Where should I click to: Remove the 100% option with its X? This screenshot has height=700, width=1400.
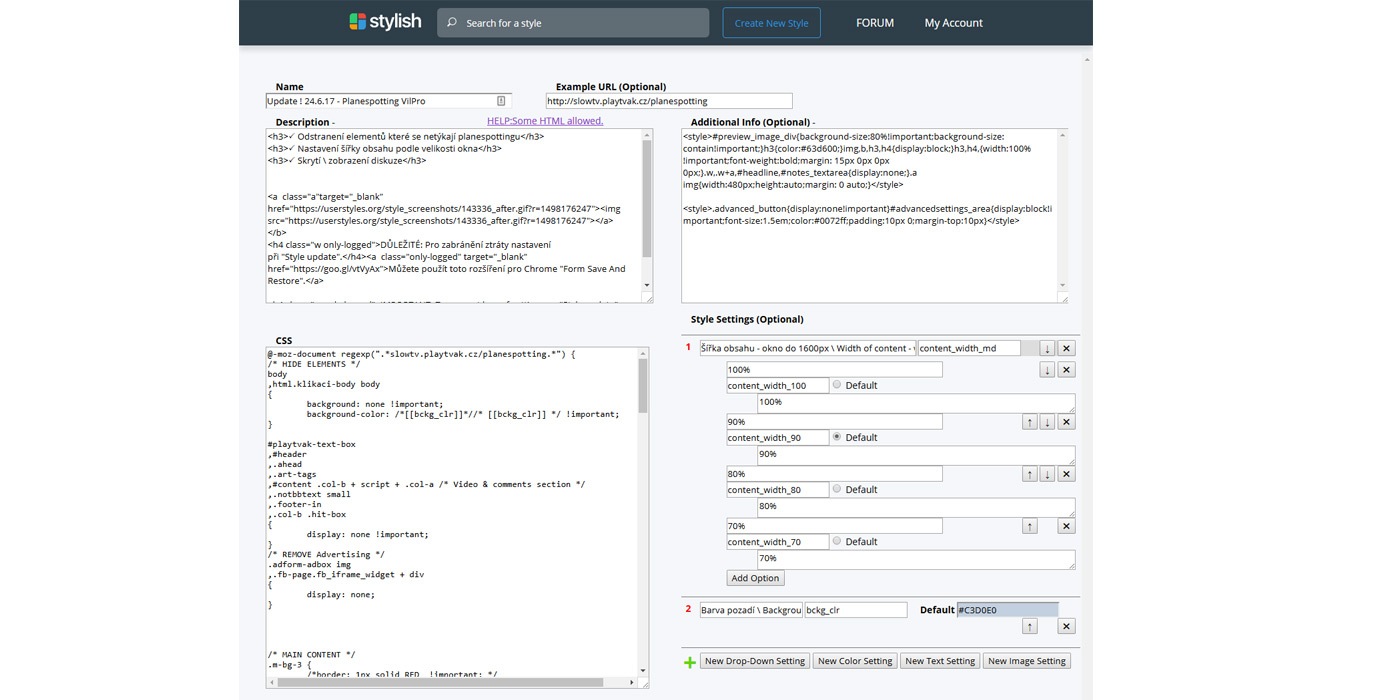tap(1066, 370)
